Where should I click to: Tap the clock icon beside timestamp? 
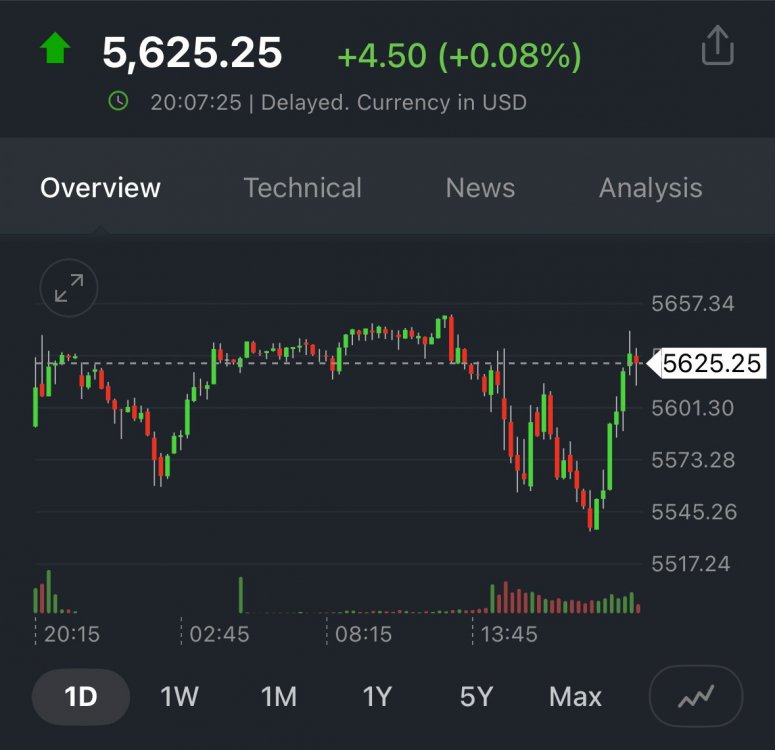click(118, 101)
